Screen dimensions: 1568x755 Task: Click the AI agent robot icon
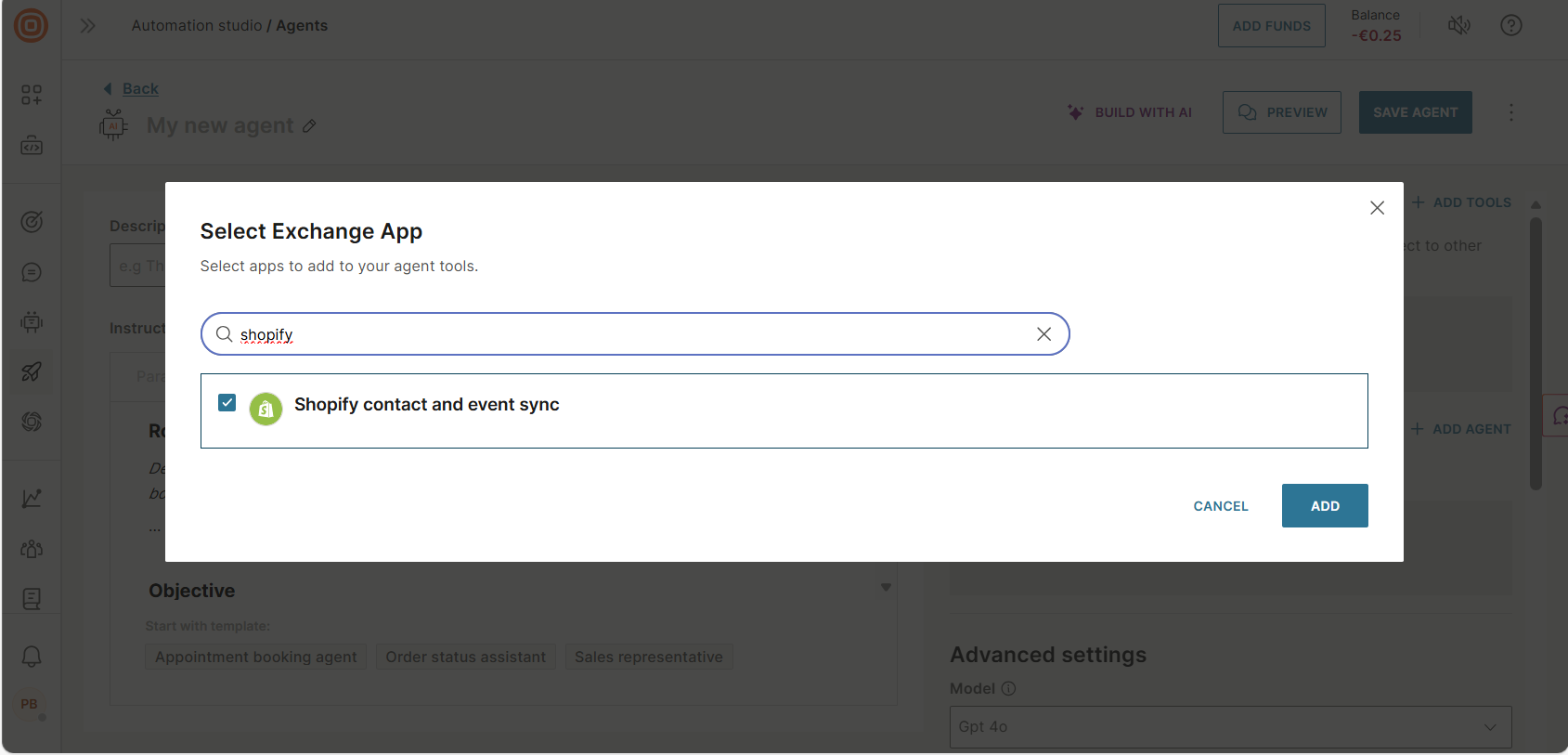tap(113, 124)
